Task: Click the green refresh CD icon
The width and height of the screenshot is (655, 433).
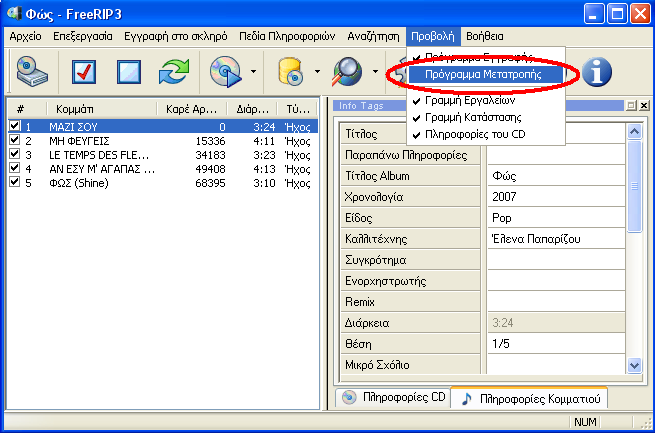Action: click(174, 72)
